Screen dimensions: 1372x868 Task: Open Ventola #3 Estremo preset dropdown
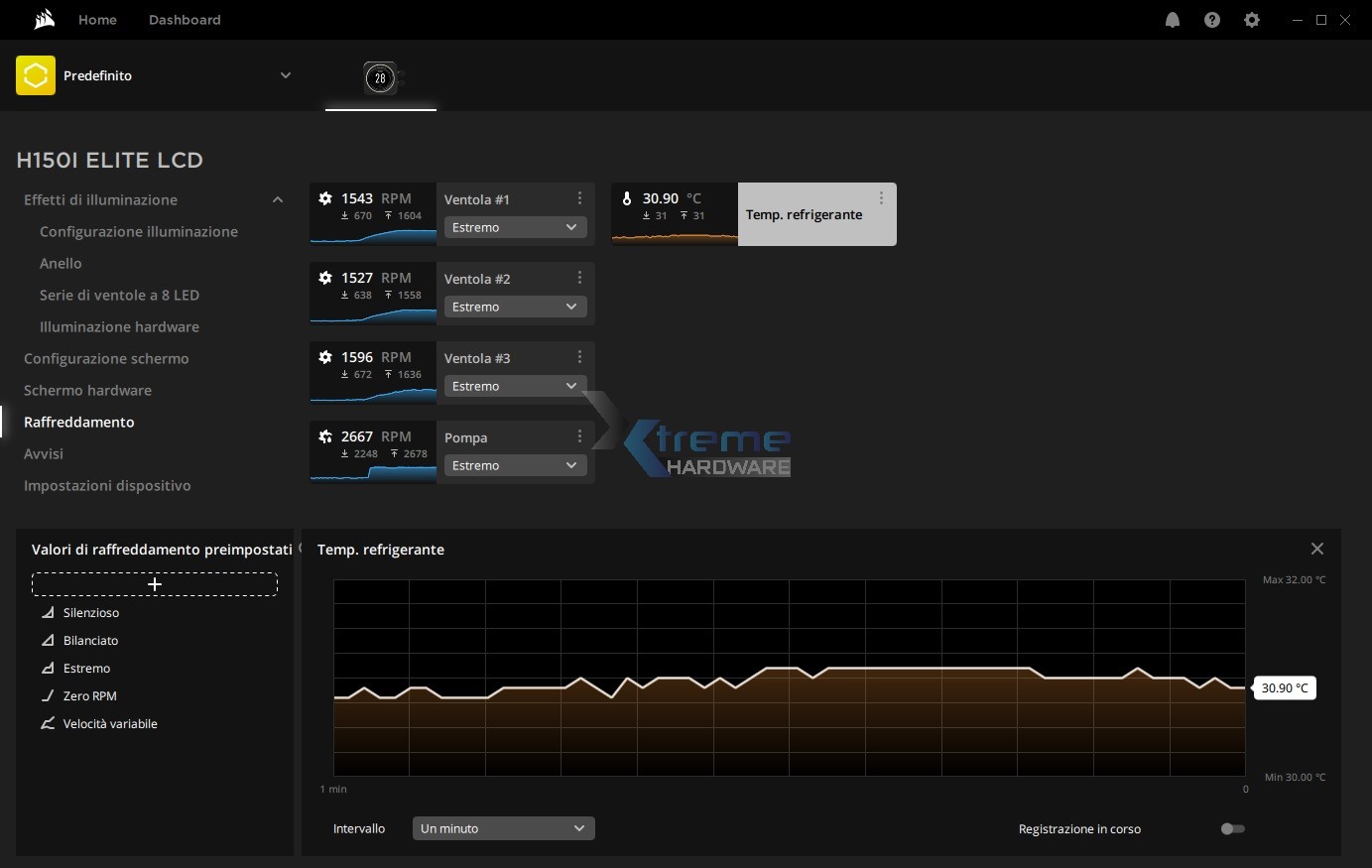point(514,386)
